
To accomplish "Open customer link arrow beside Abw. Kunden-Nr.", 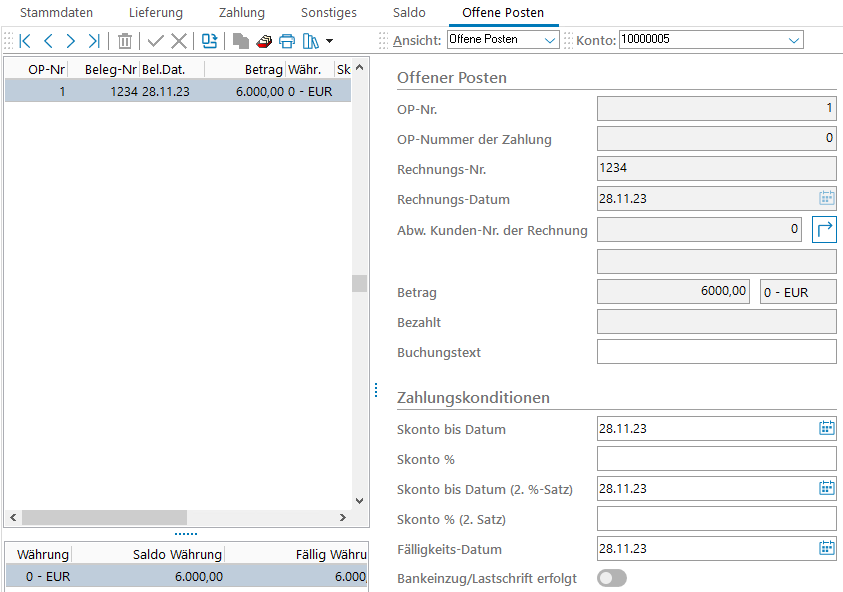I will coord(824,229).
